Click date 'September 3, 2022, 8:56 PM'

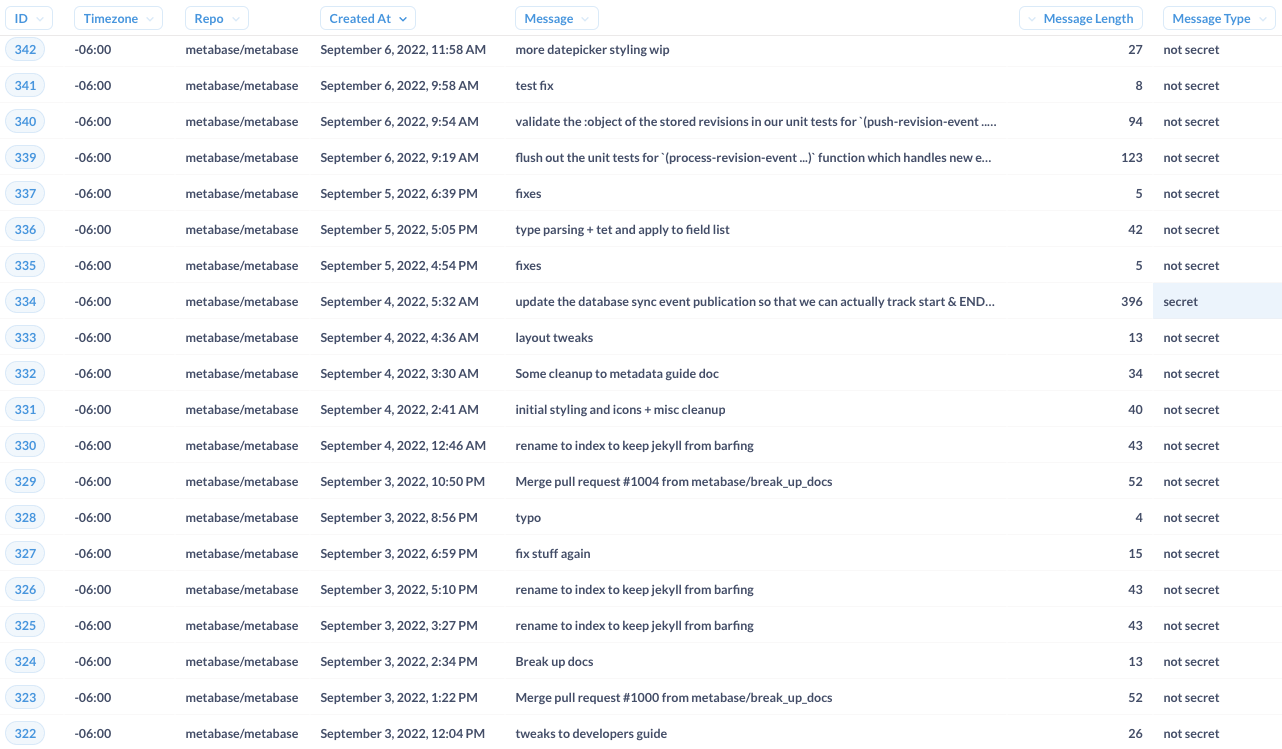[x=399, y=518]
